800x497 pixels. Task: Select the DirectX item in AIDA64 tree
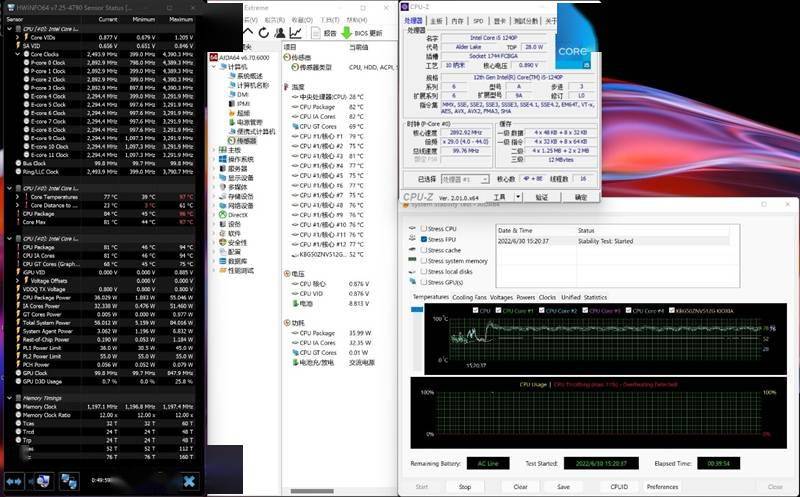[236, 214]
